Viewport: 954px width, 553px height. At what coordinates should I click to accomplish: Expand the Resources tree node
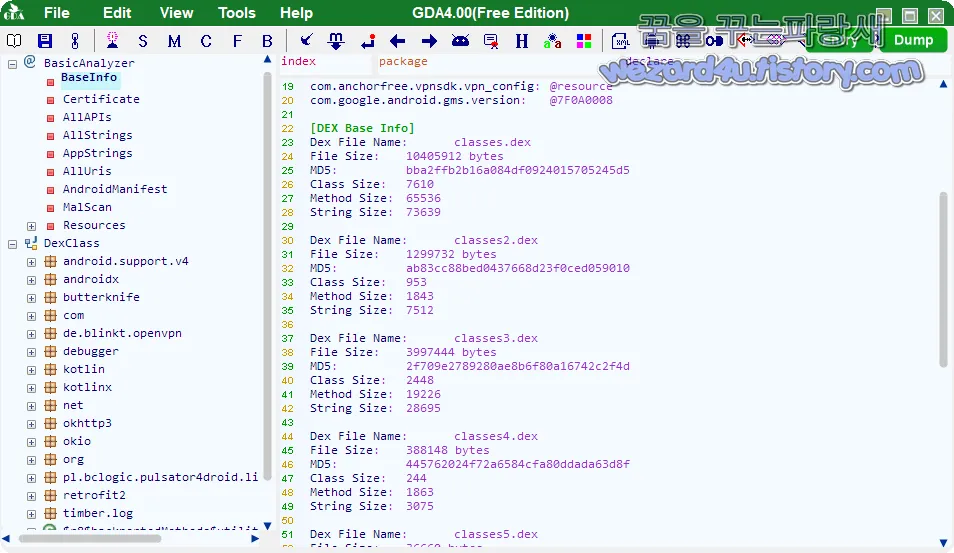[32, 226]
